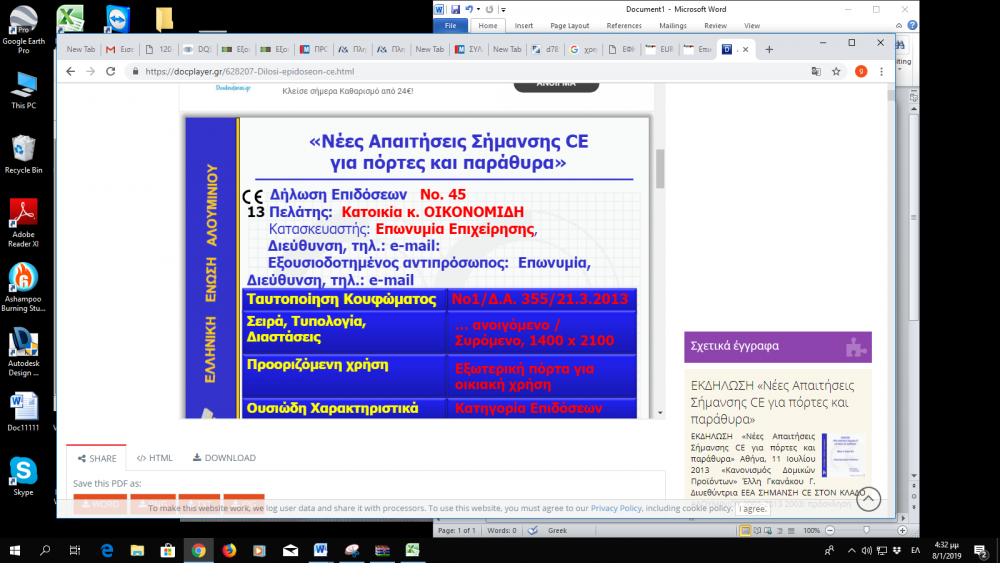The height and width of the screenshot is (563, 1000).
Task: Launch Microsoft Edge from taskbar
Action: [x=107, y=550]
